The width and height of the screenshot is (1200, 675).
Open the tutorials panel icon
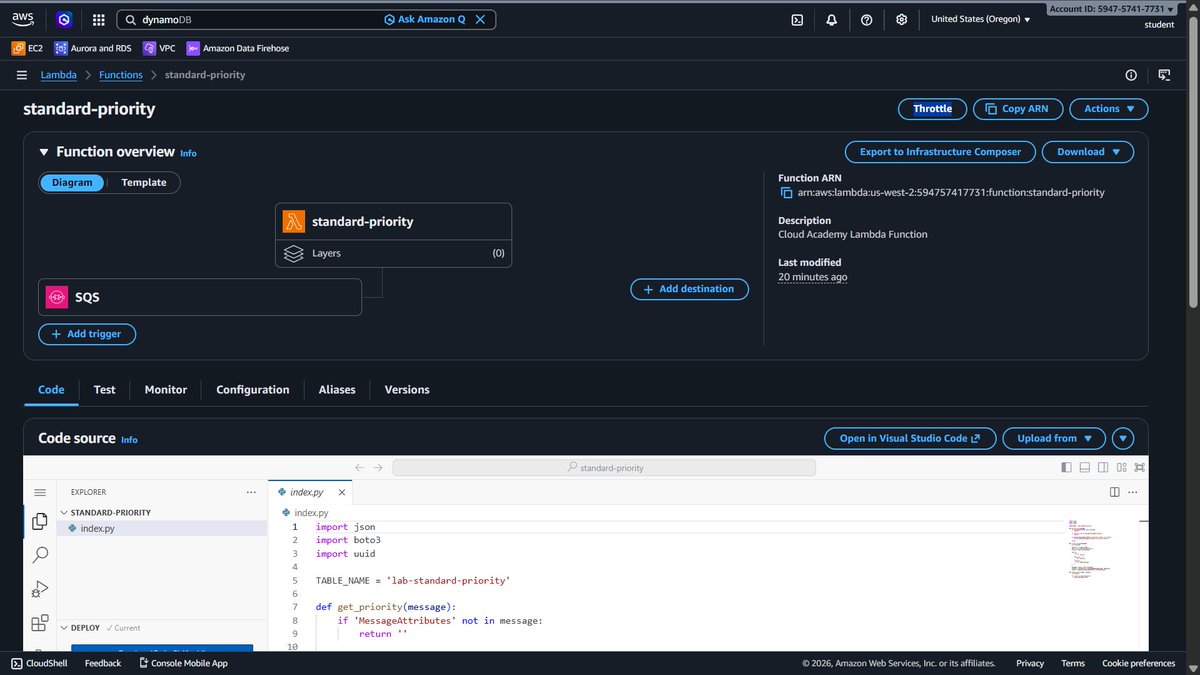click(x=1164, y=75)
